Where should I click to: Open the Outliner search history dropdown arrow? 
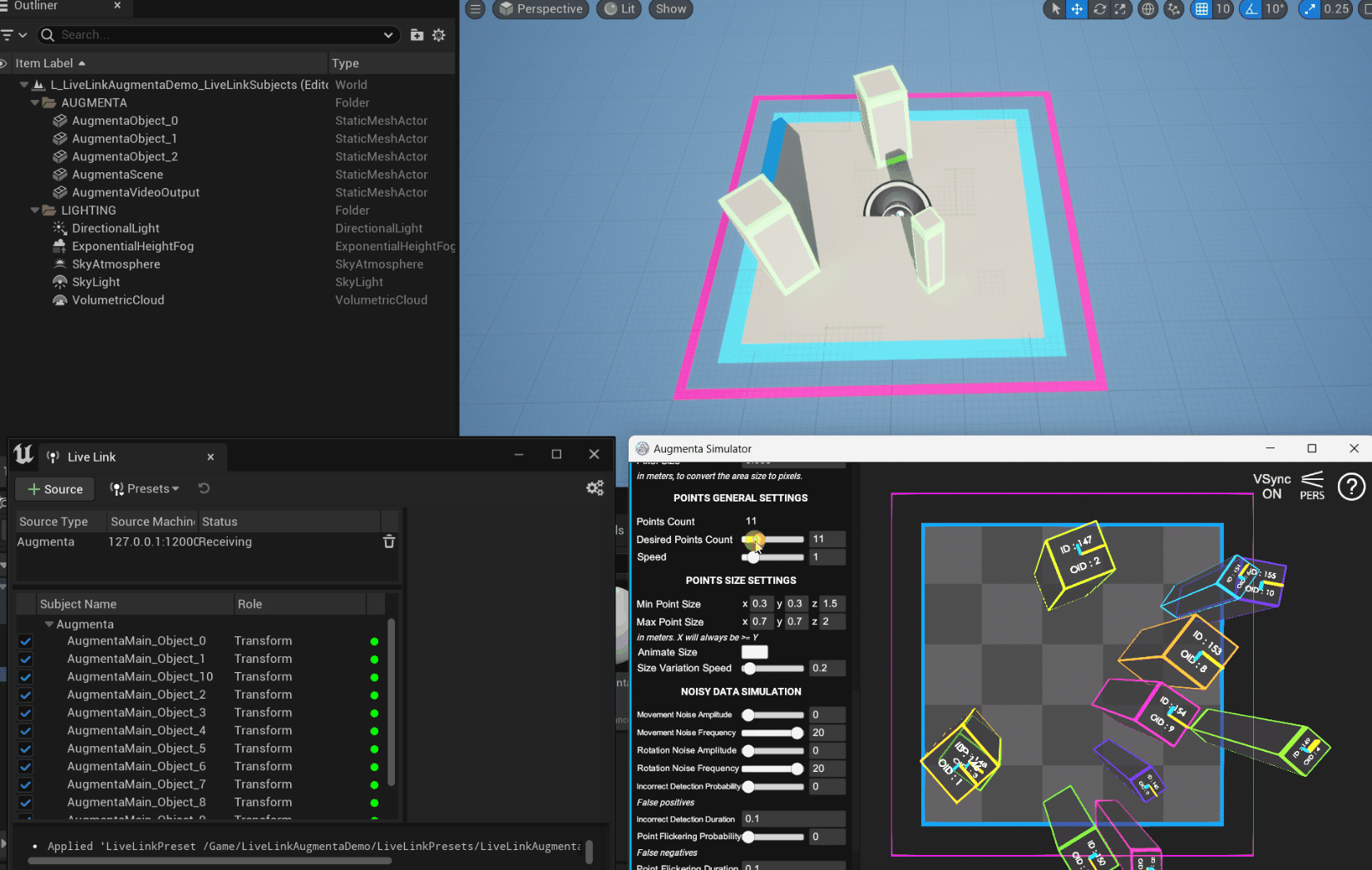(x=388, y=35)
